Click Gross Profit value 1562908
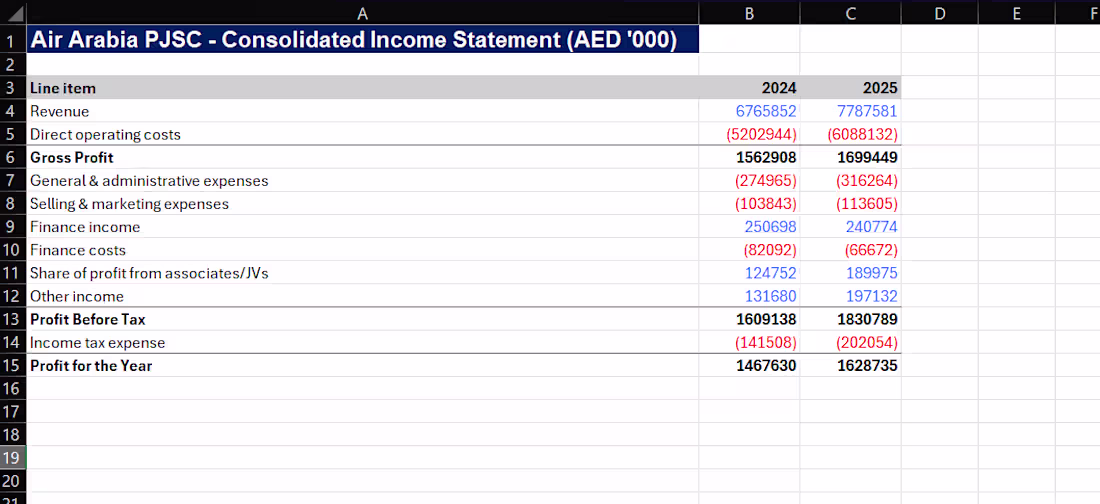 click(x=749, y=157)
